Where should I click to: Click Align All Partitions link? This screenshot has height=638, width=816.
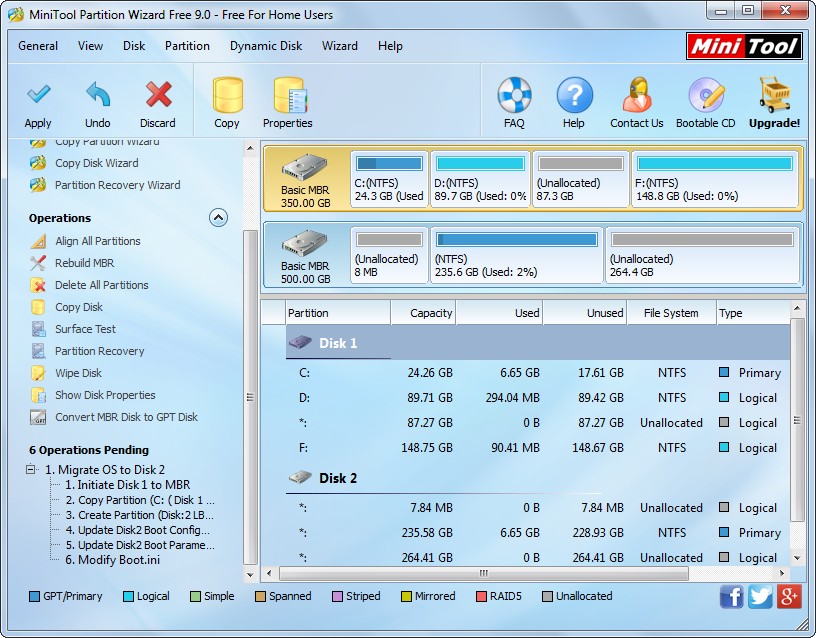tap(98, 241)
